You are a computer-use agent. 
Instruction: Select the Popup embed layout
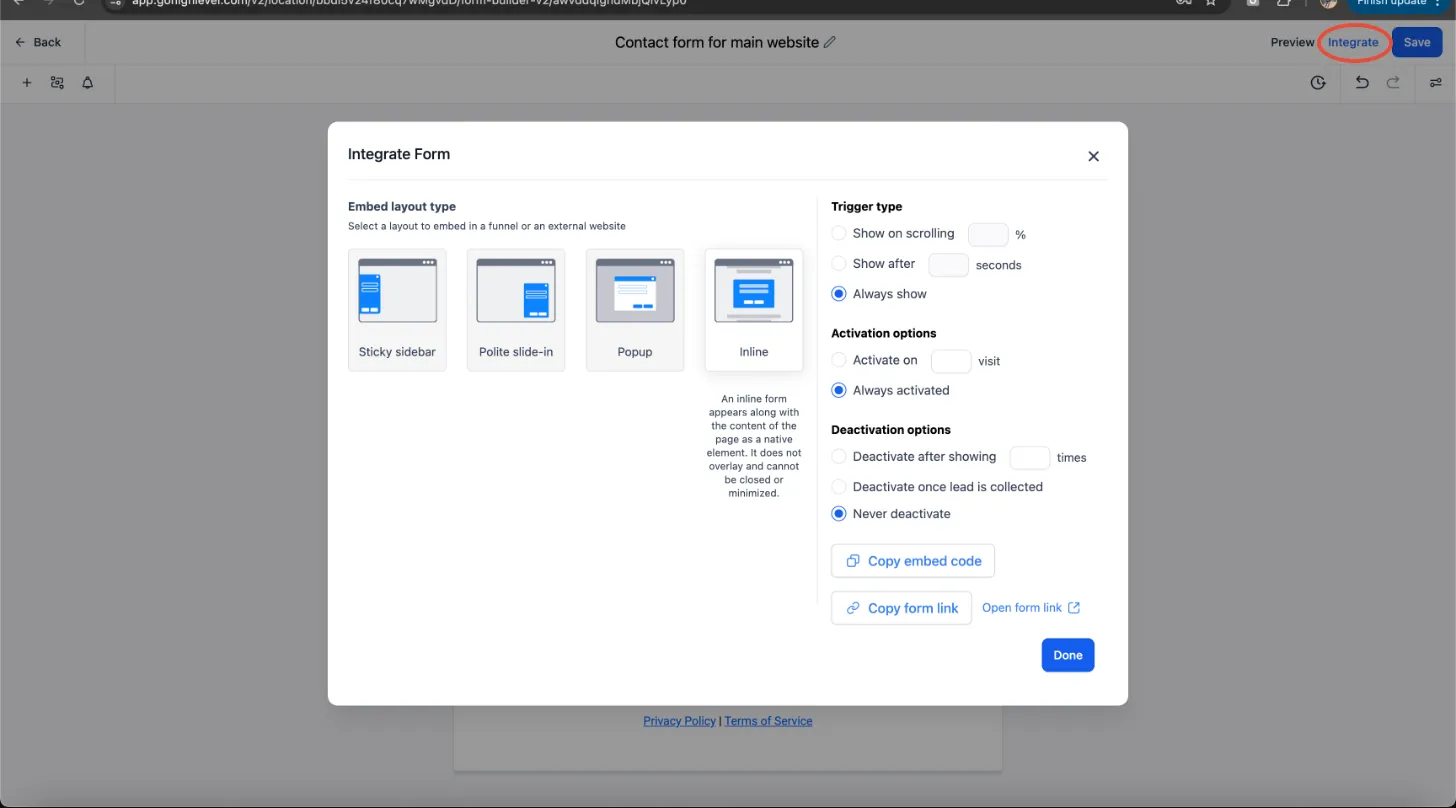635,310
